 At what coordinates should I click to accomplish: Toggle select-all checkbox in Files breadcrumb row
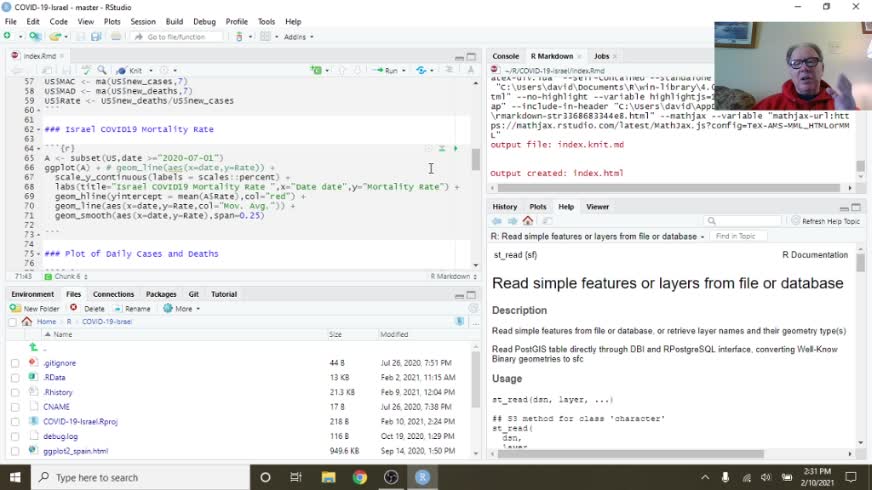pyautogui.click(x=12, y=322)
